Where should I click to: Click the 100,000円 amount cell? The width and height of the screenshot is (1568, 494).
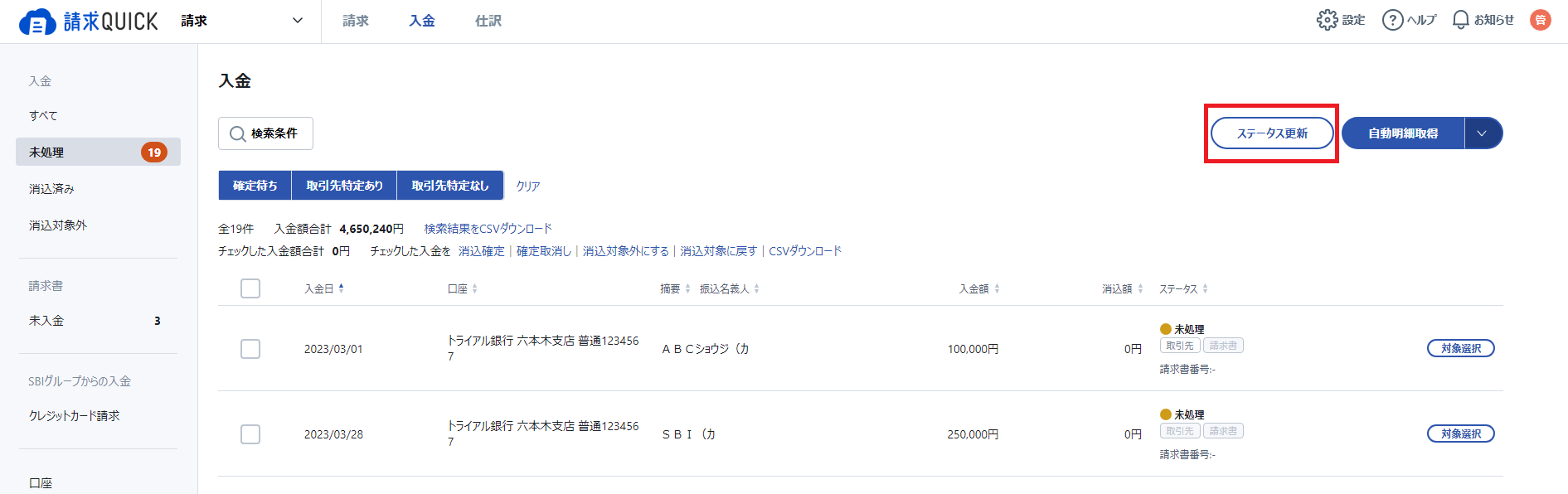973,349
